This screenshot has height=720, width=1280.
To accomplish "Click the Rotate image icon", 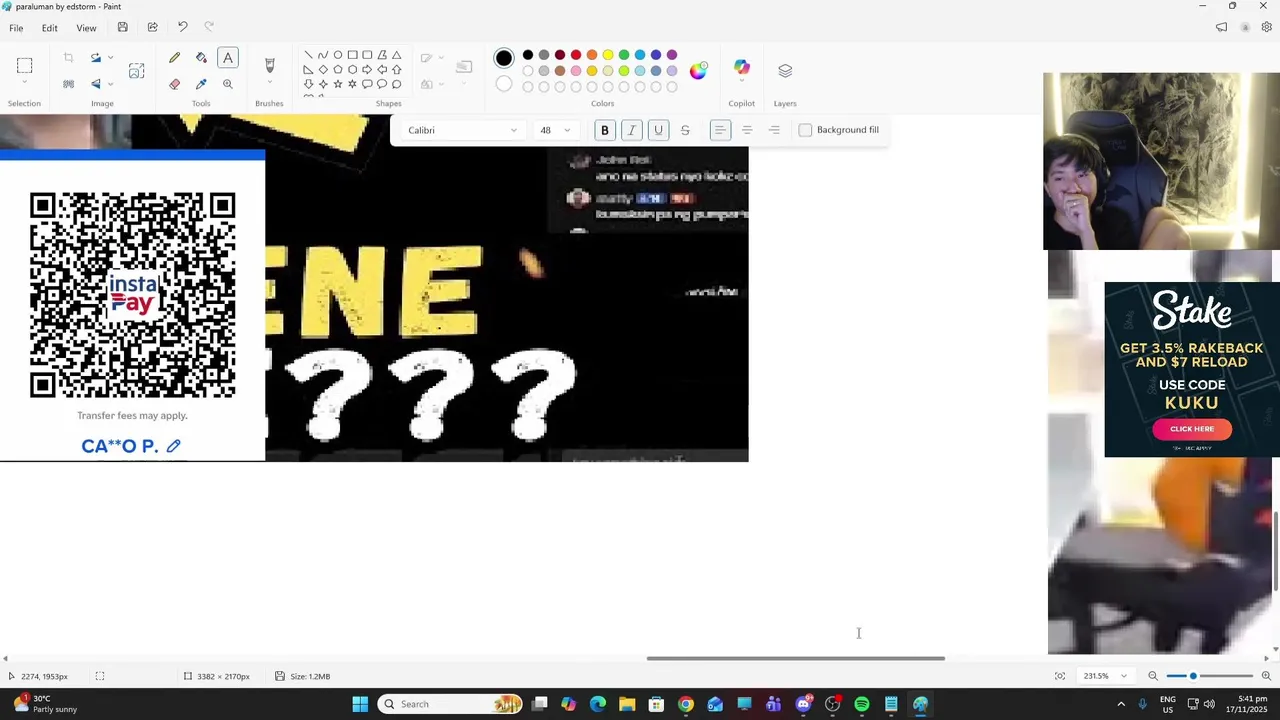I will coord(96,58).
